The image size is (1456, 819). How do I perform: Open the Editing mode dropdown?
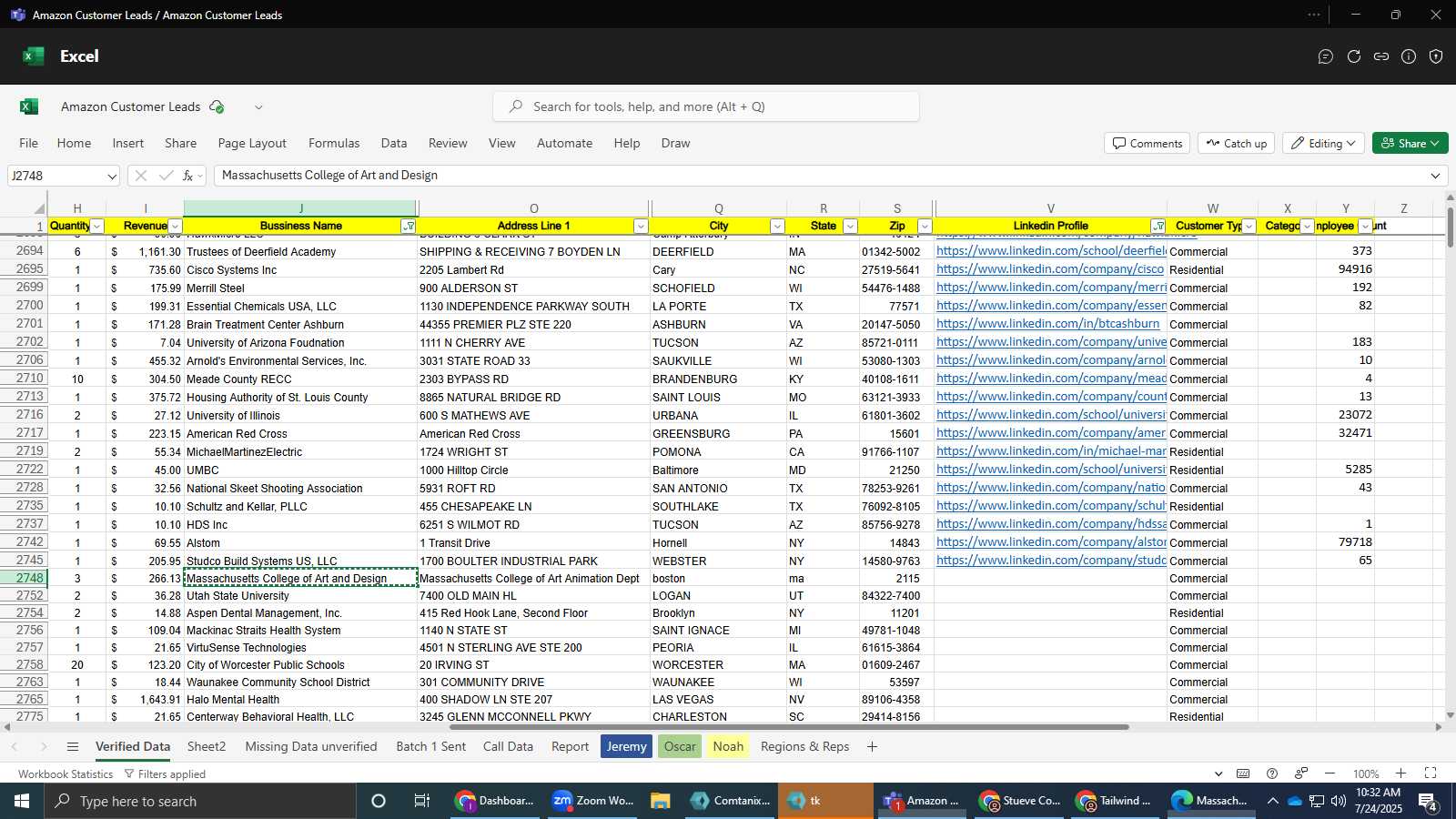[x=1323, y=143]
